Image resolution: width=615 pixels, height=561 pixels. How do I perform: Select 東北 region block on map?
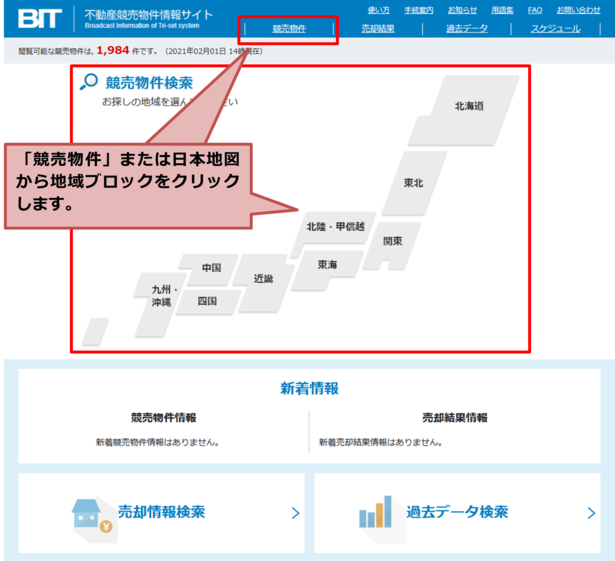pyautogui.click(x=413, y=183)
